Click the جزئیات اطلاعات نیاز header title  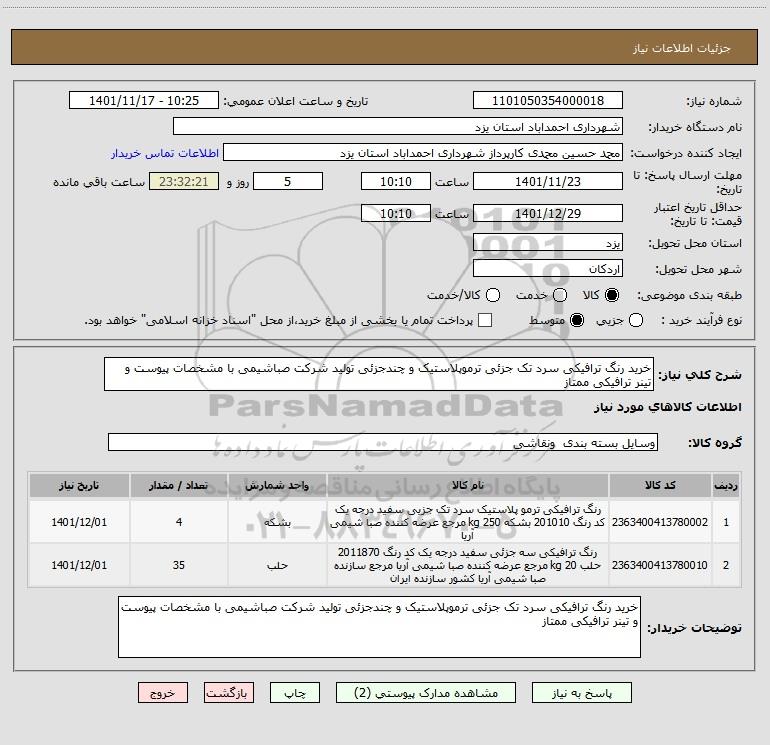(682, 48)
